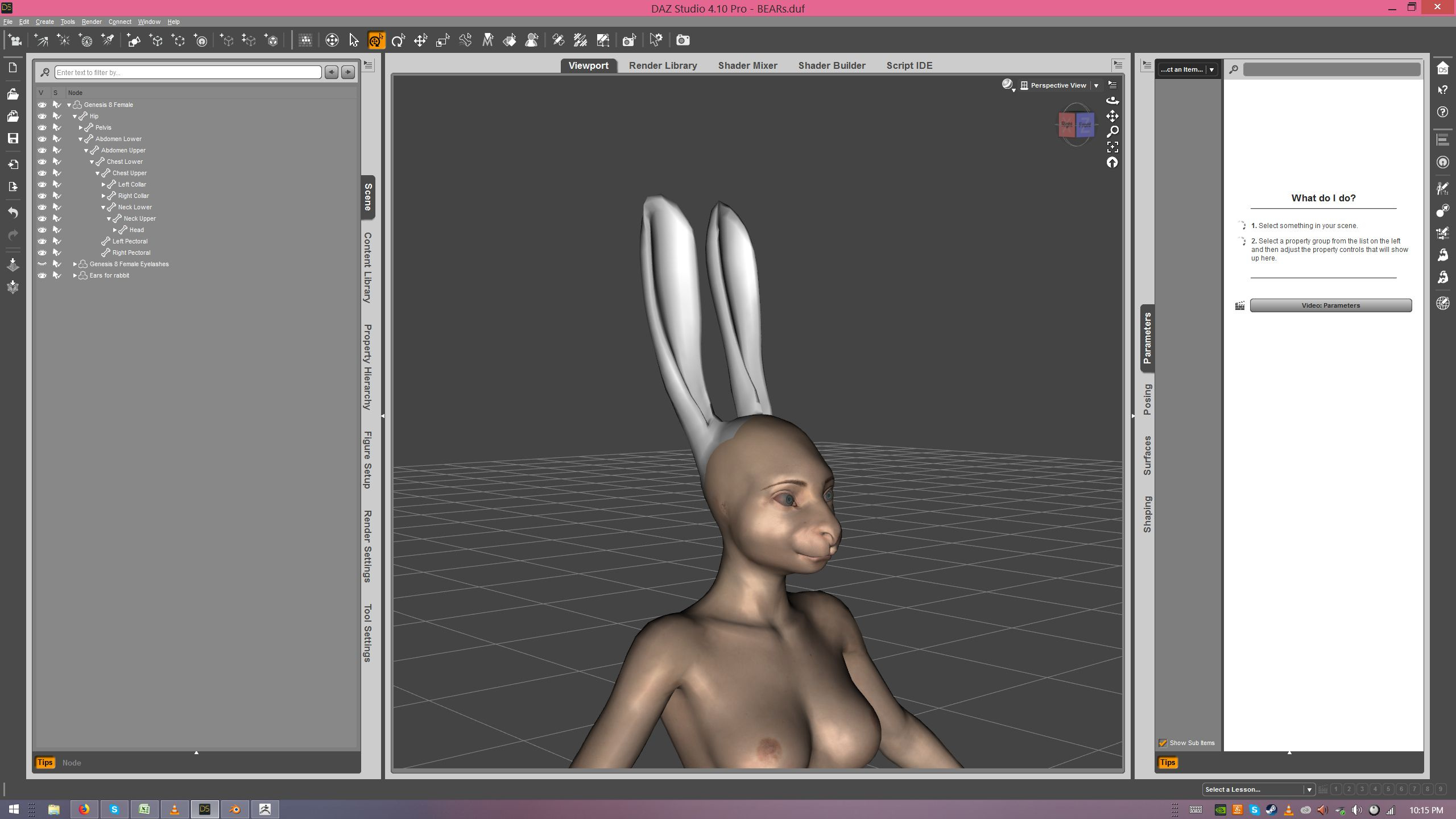
Task: Toggle visibility of Ears for rabbit
Action: 42,275
